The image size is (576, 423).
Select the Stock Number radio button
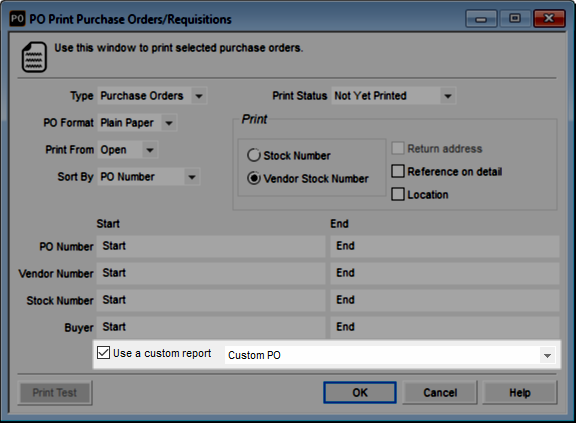click(254, 155)
